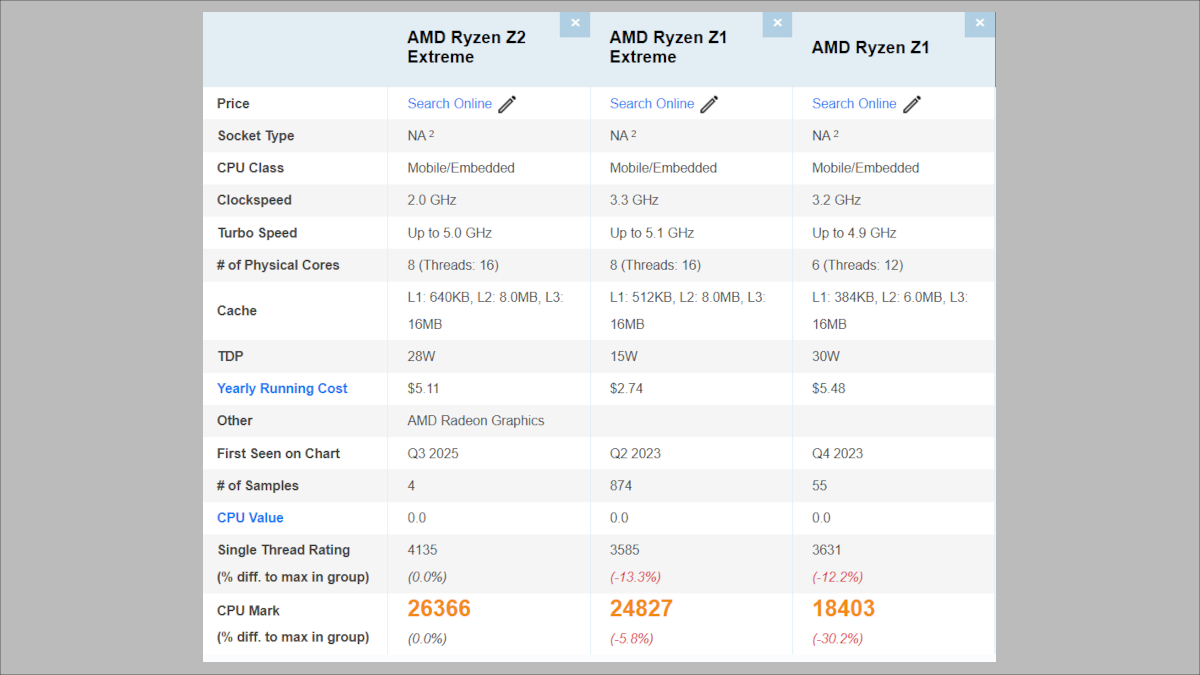The height and width of the screenshot is (675, 1200).
Task: Edit the AMD Ryzen Z1 price via pencil
Action: [x=912, y=104]
